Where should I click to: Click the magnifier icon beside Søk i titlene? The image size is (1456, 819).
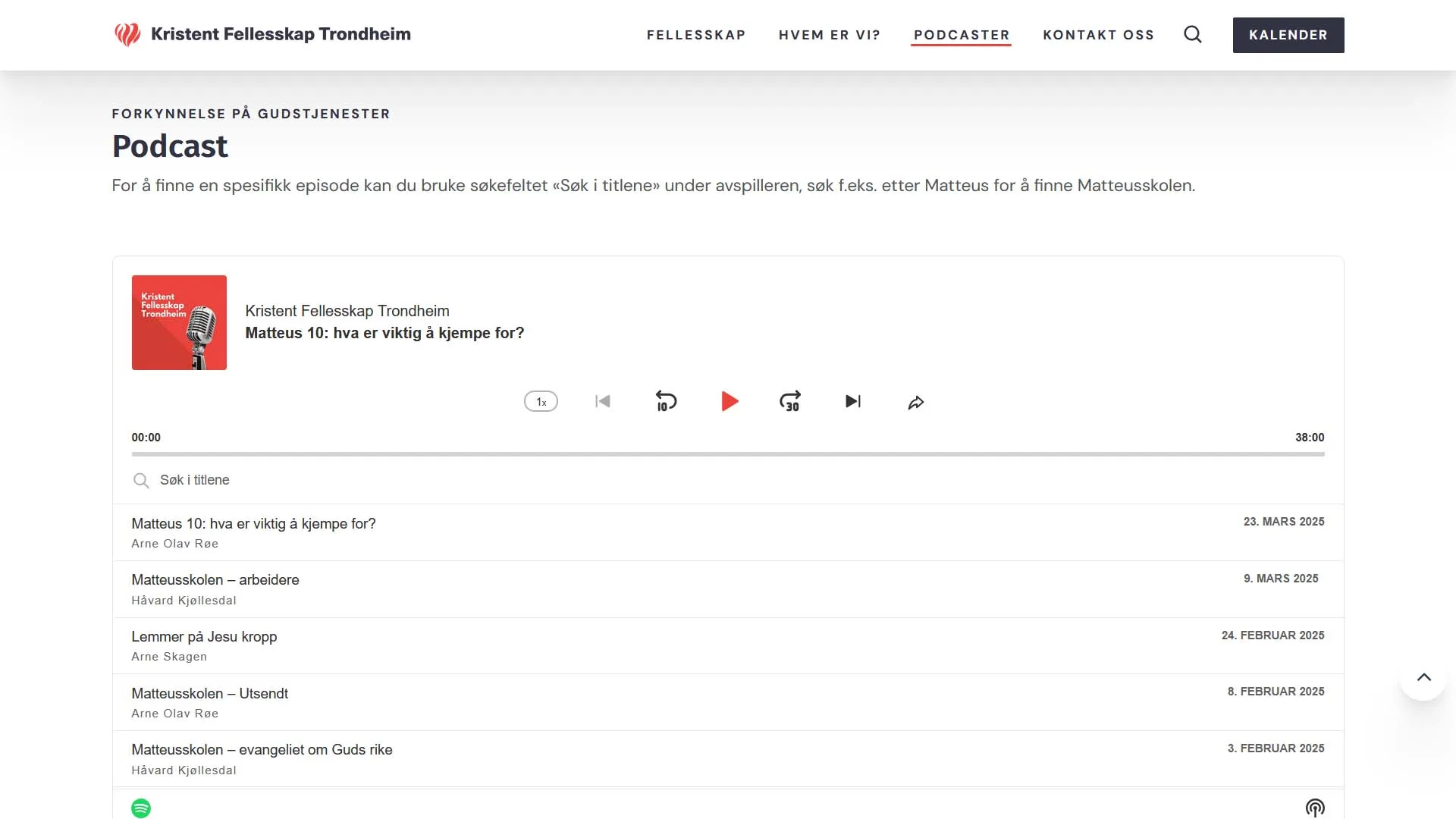tap(141, 480)
